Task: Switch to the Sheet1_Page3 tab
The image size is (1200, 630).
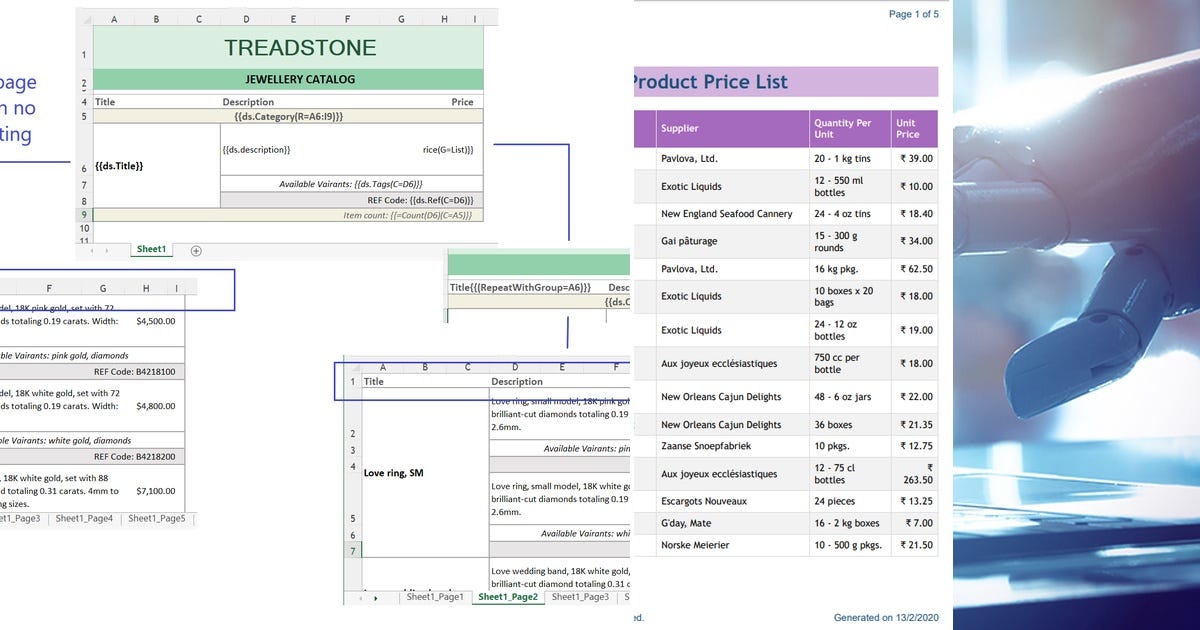Action: point(579,597)
